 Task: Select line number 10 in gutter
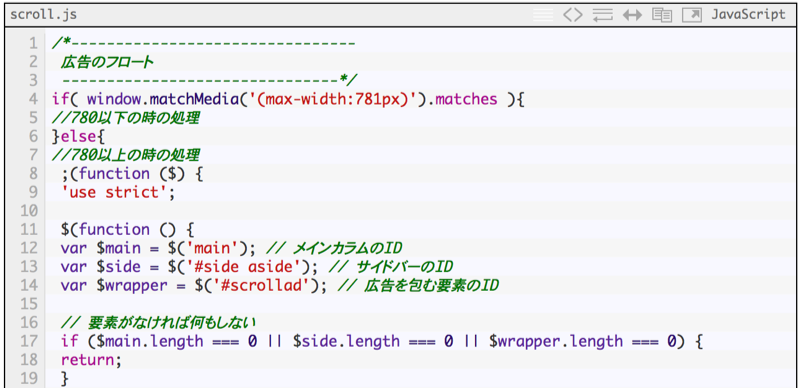click(x=30, y=210)
